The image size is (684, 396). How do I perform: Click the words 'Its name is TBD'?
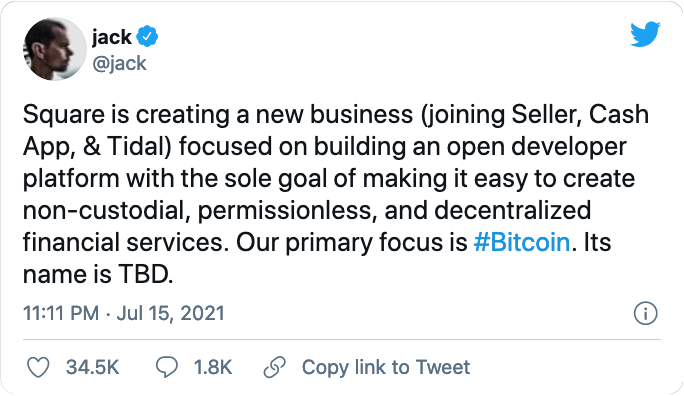[317, 258]
